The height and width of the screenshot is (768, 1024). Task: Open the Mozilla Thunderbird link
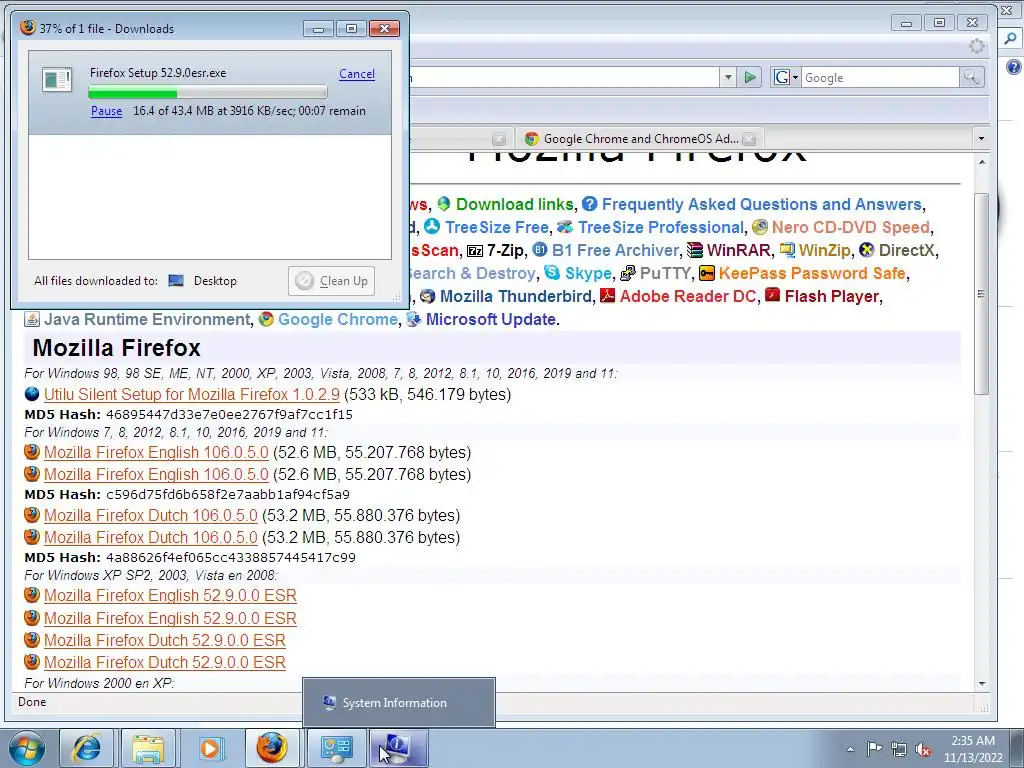(x=516, y=296)
